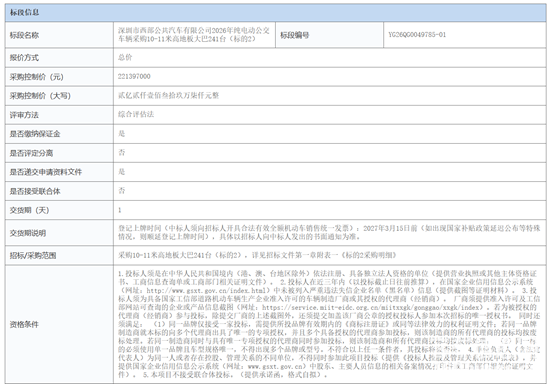Select the 标段名称 label cell
This screenshot has height=384, width=550.
coord(59,35)
